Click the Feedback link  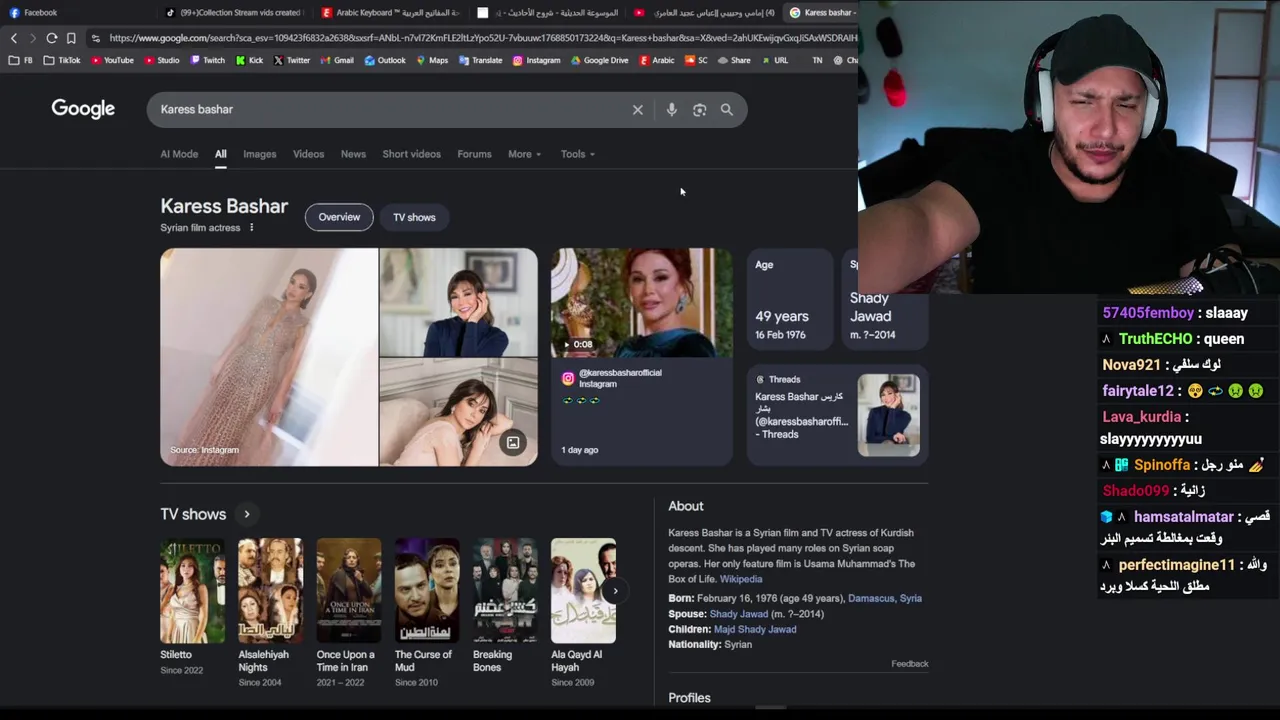pos(910,664)
